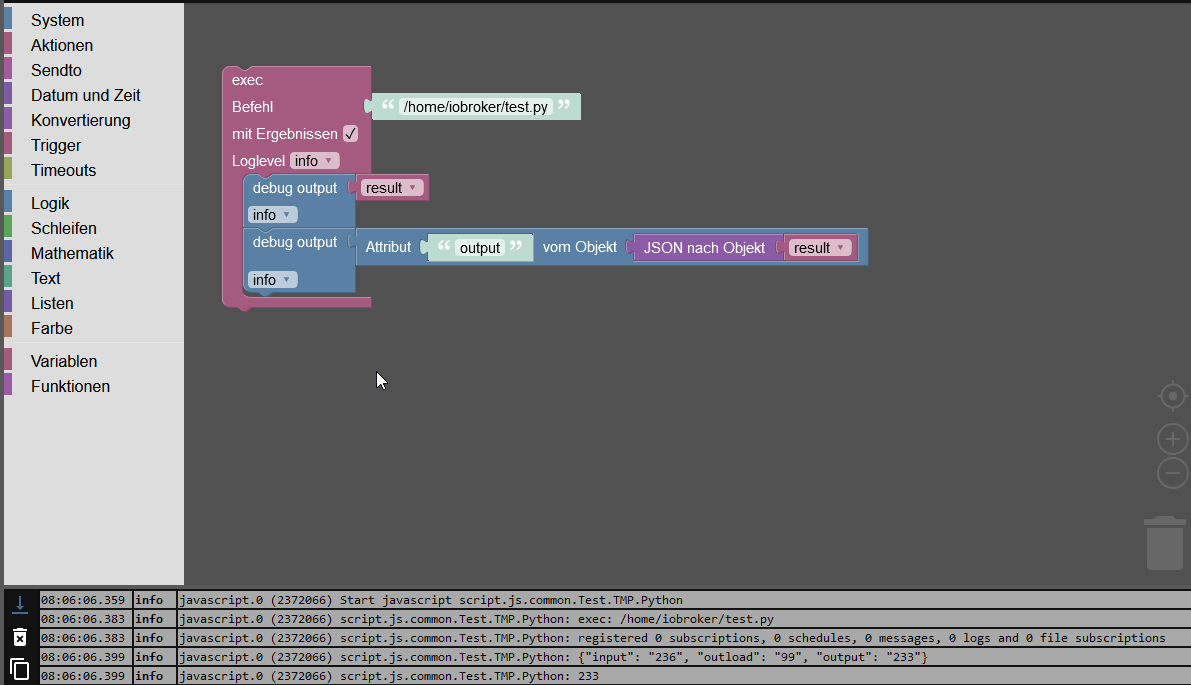Clear the log with delete icon
1191x685 pixels.
20,637
